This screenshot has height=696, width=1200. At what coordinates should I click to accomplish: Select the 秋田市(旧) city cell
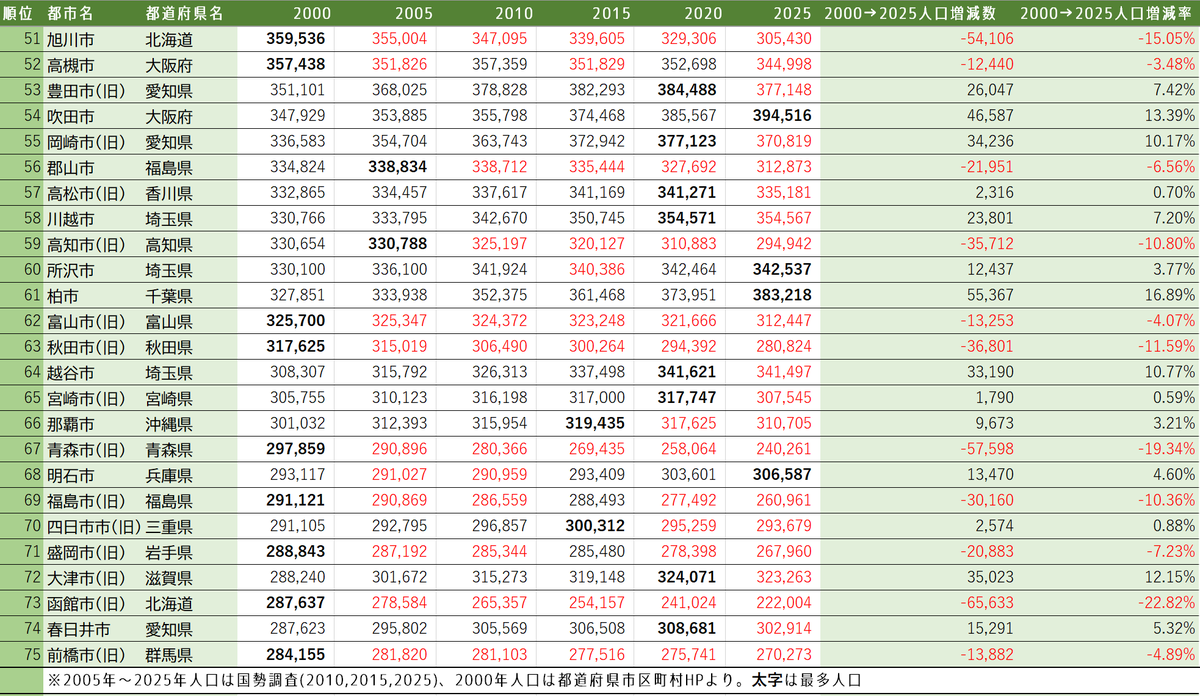pyautogui.click(x=86, y=347)
